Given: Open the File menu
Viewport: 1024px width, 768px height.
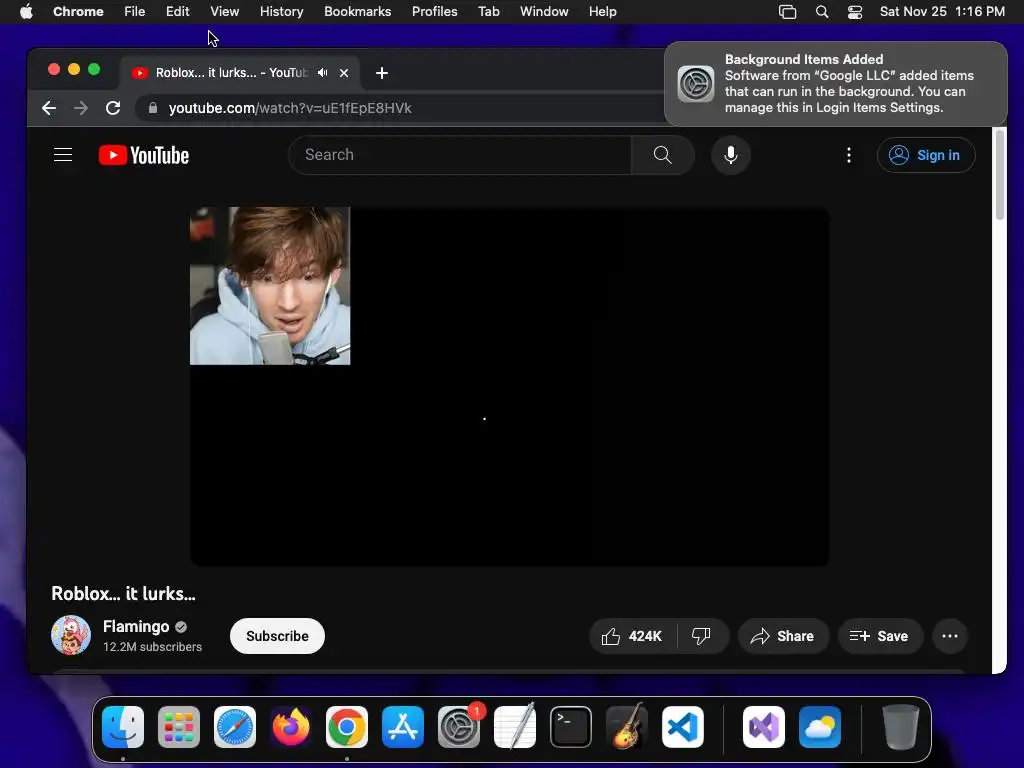Looking at the screenshot, I should tap(135, 12).
